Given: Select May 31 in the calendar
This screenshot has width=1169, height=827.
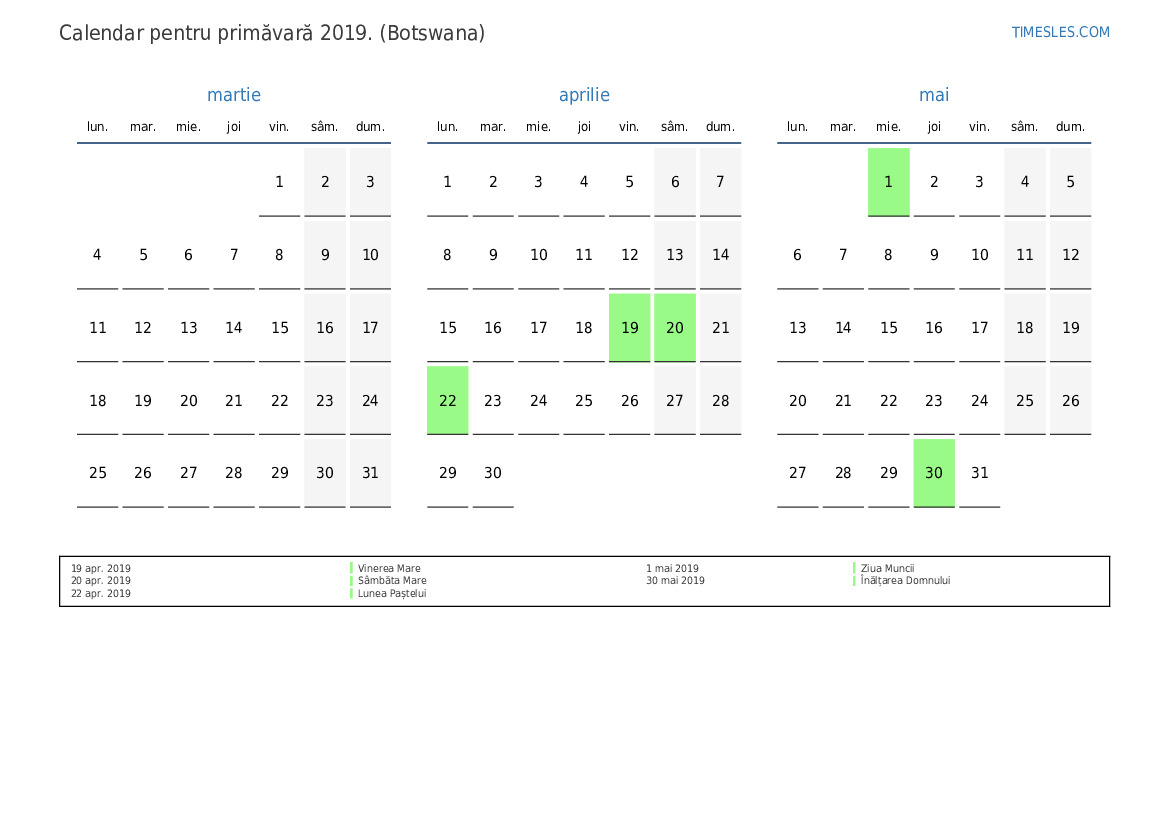Looking at the screenshot, I should click(979, 473).
